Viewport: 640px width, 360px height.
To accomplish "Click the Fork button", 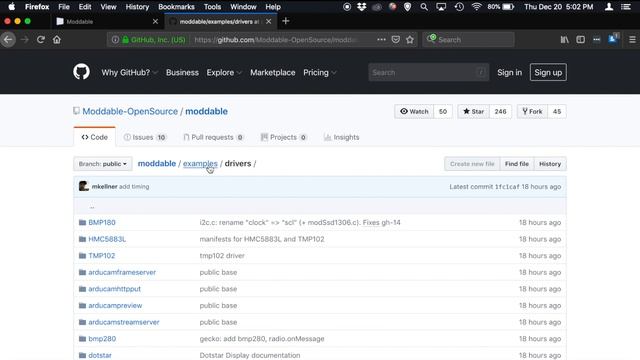I will pos(532,111).
